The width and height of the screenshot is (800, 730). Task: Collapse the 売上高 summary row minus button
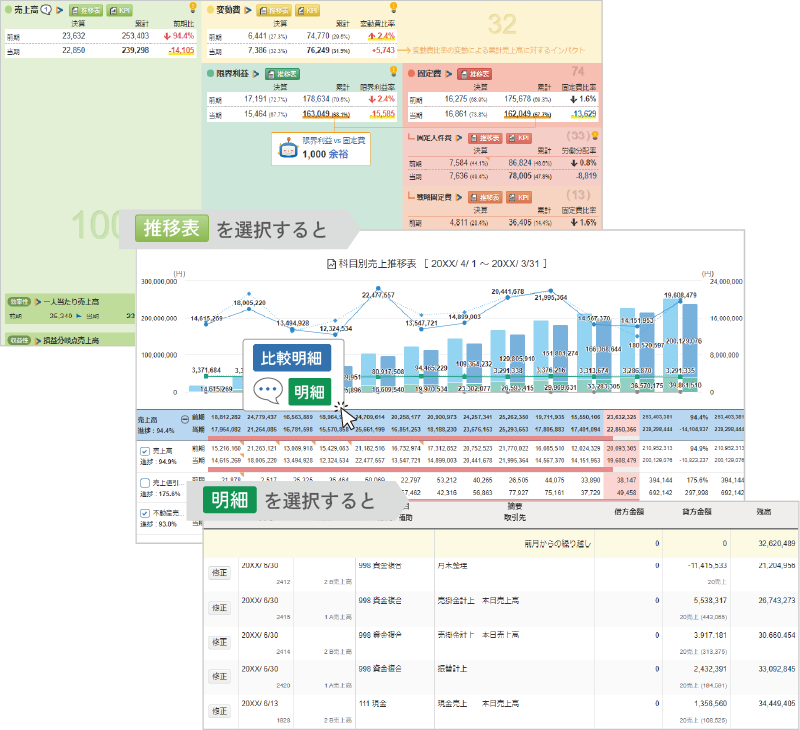(185, 421)
